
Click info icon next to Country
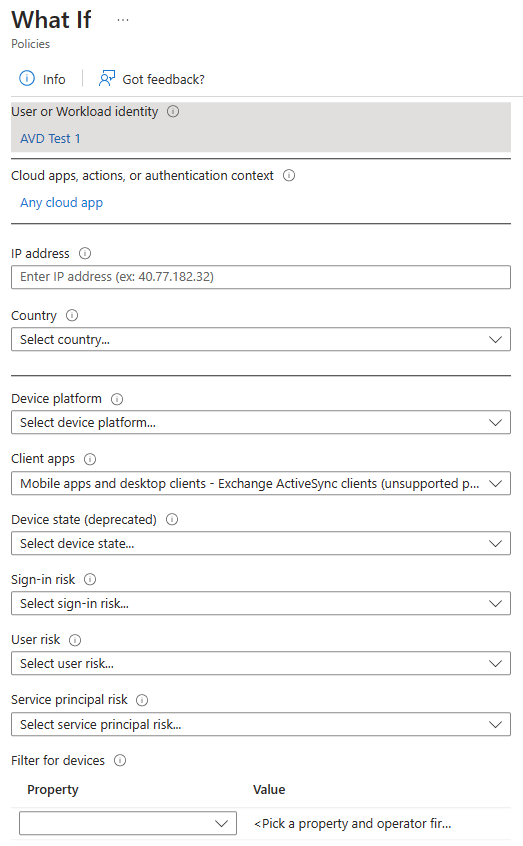click(x=72, y=315)
